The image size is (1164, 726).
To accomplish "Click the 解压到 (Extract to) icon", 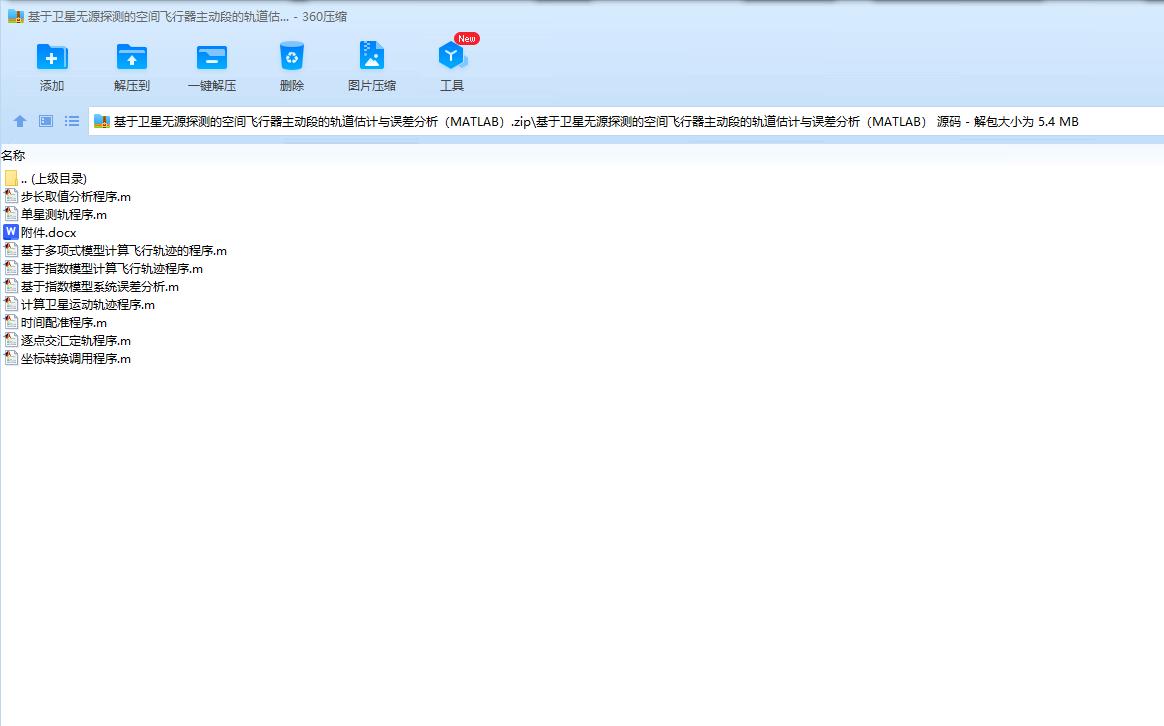I will click(131, 57).
